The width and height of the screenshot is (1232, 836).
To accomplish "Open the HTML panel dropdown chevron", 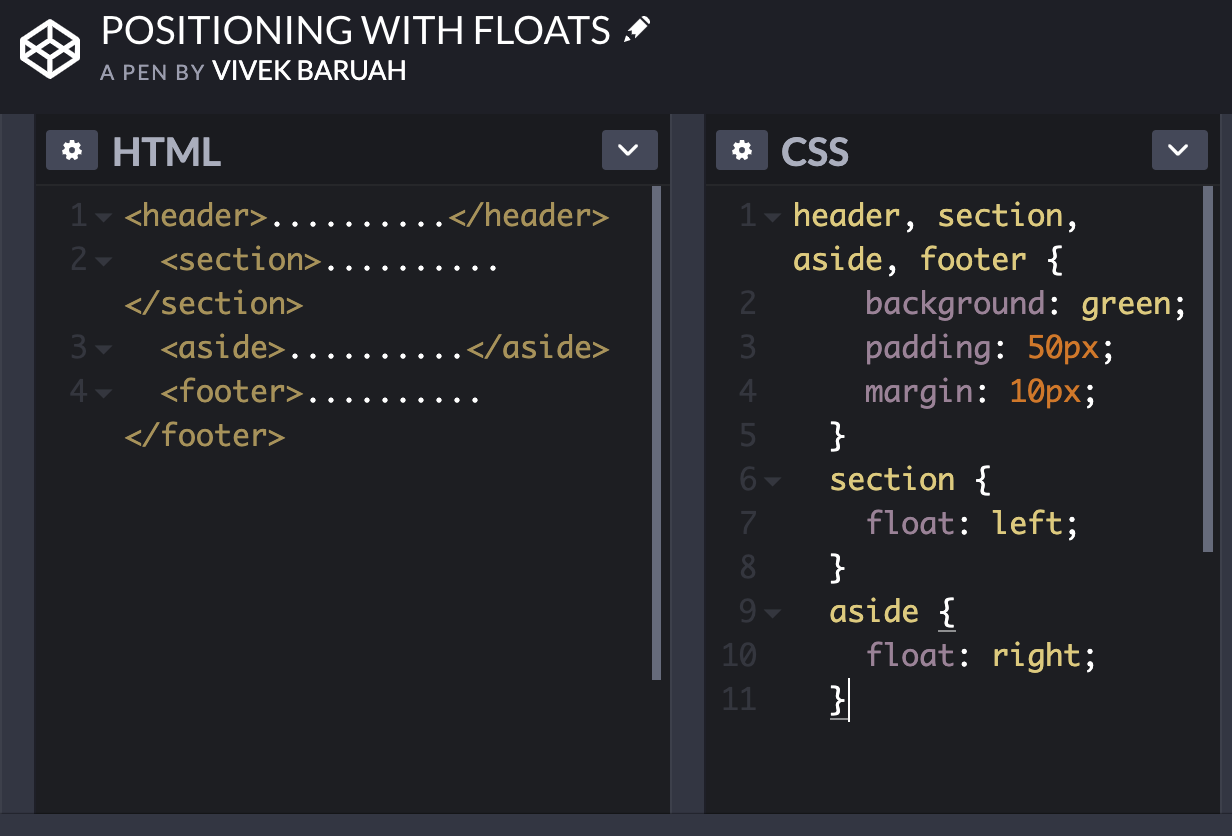I will 629,150.
